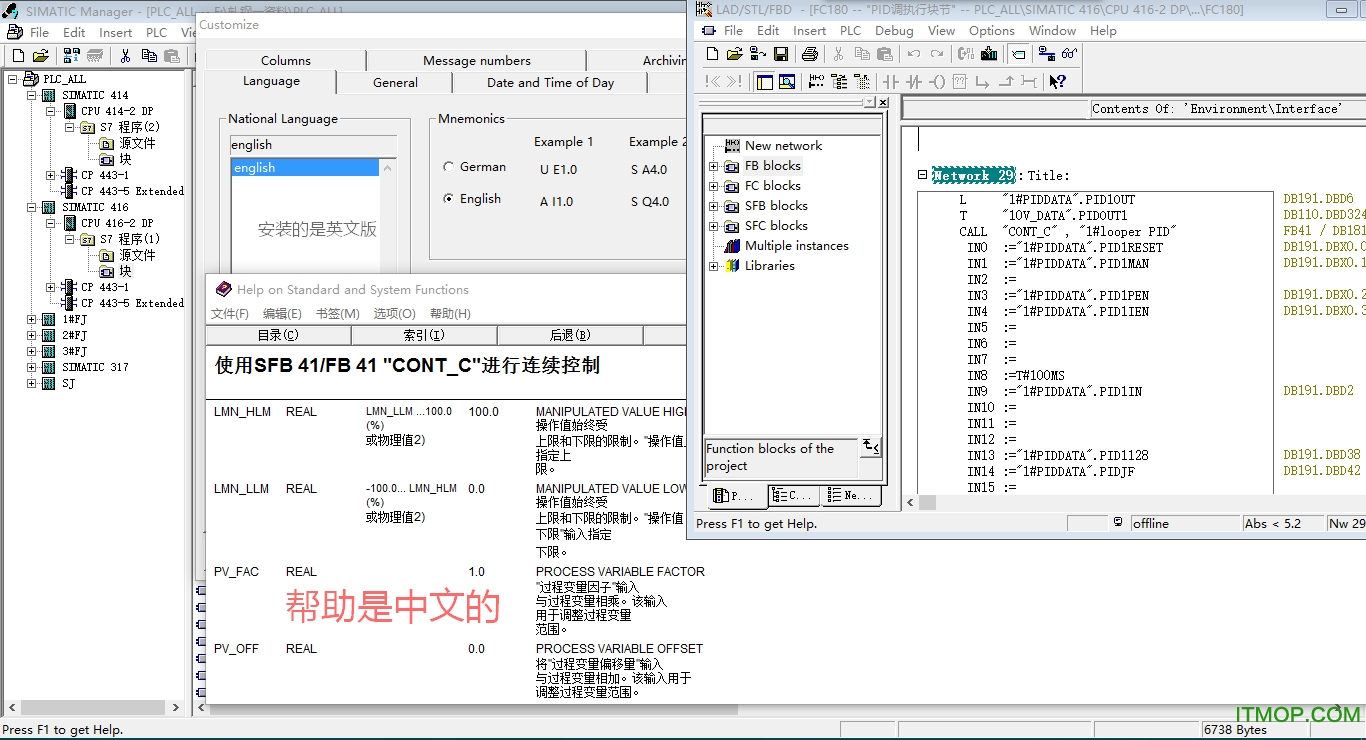Click Download to PLC icon in LAD editor
This screenshot has height=740, width=1366.
[x=989, y=53]
